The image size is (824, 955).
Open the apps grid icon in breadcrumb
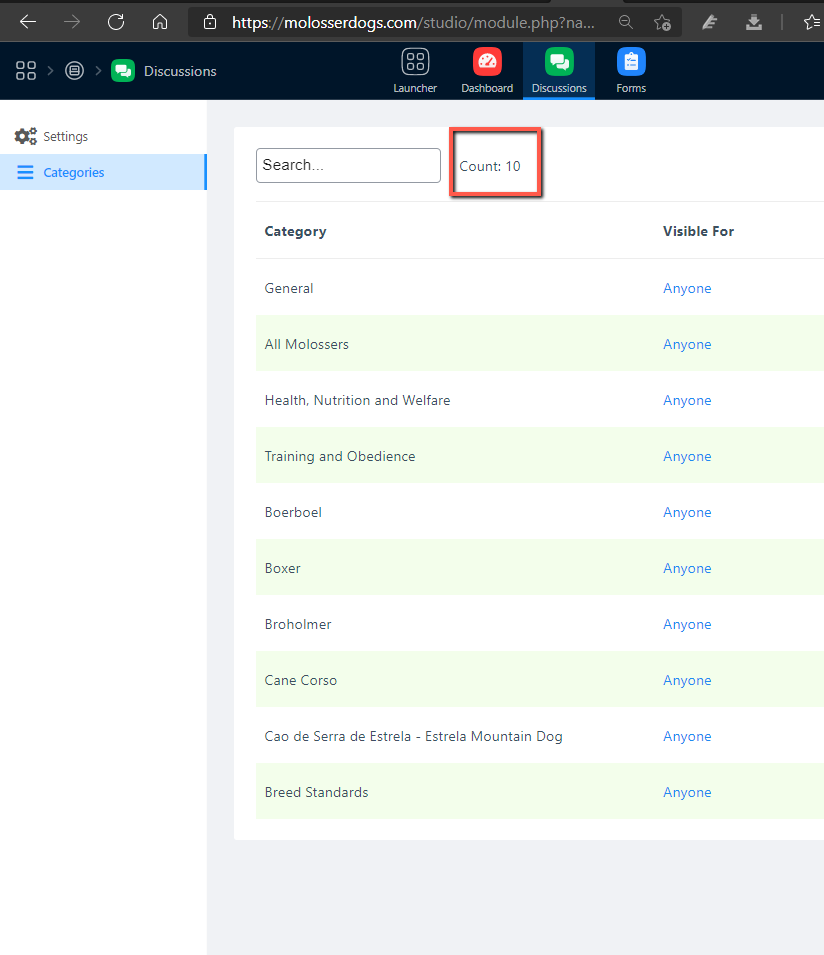26,71
